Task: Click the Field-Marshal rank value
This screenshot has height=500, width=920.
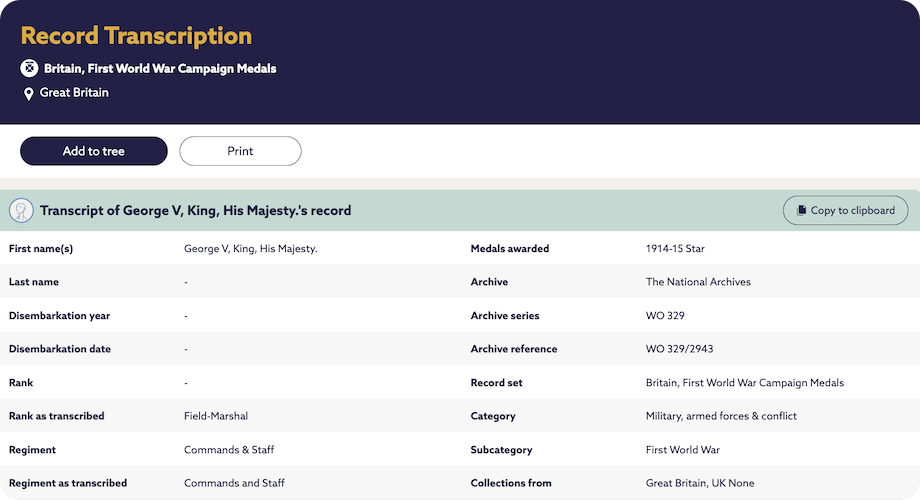Action: click(x=216, y=416)
